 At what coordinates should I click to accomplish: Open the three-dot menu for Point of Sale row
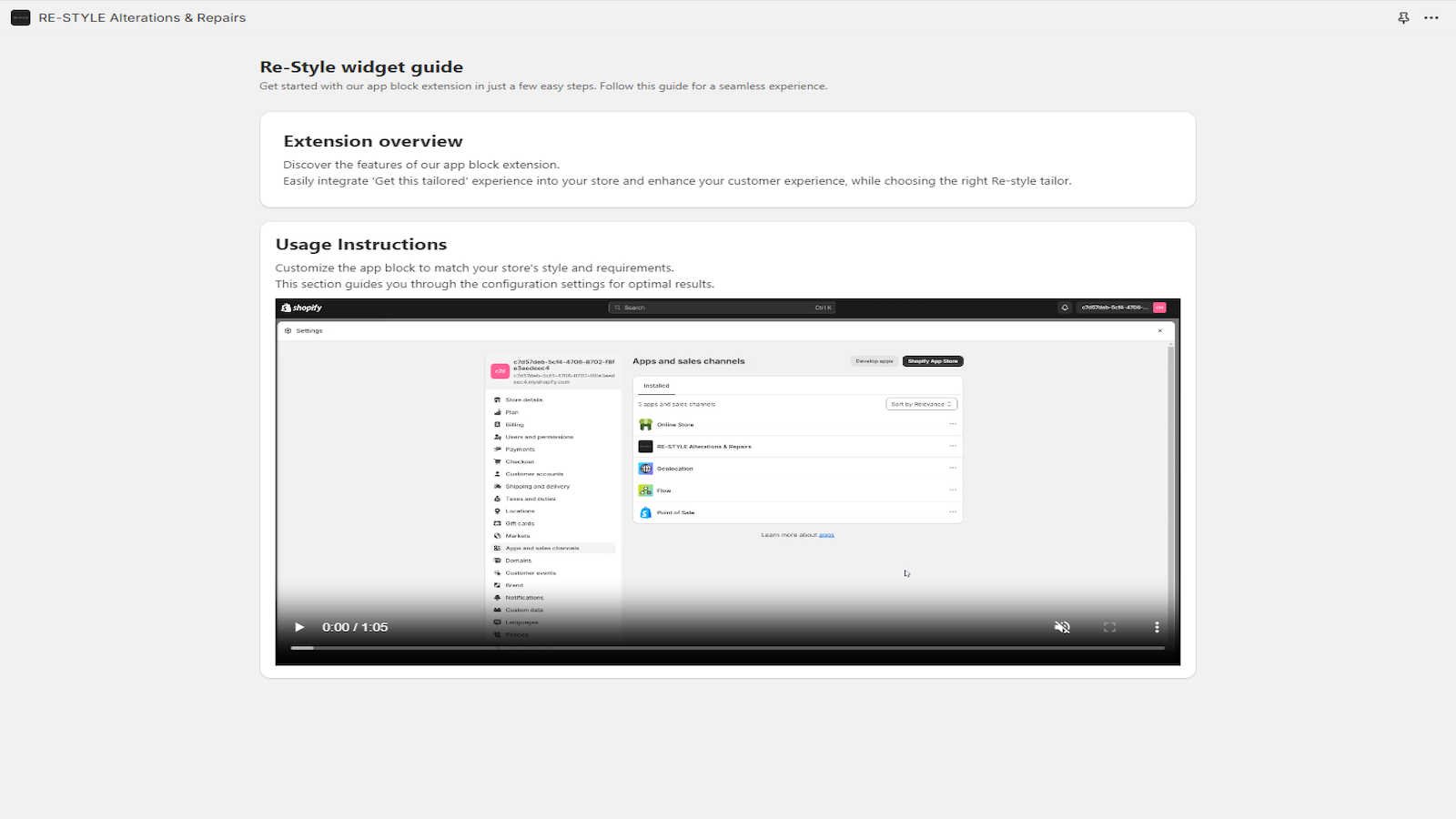click(953, 511)
